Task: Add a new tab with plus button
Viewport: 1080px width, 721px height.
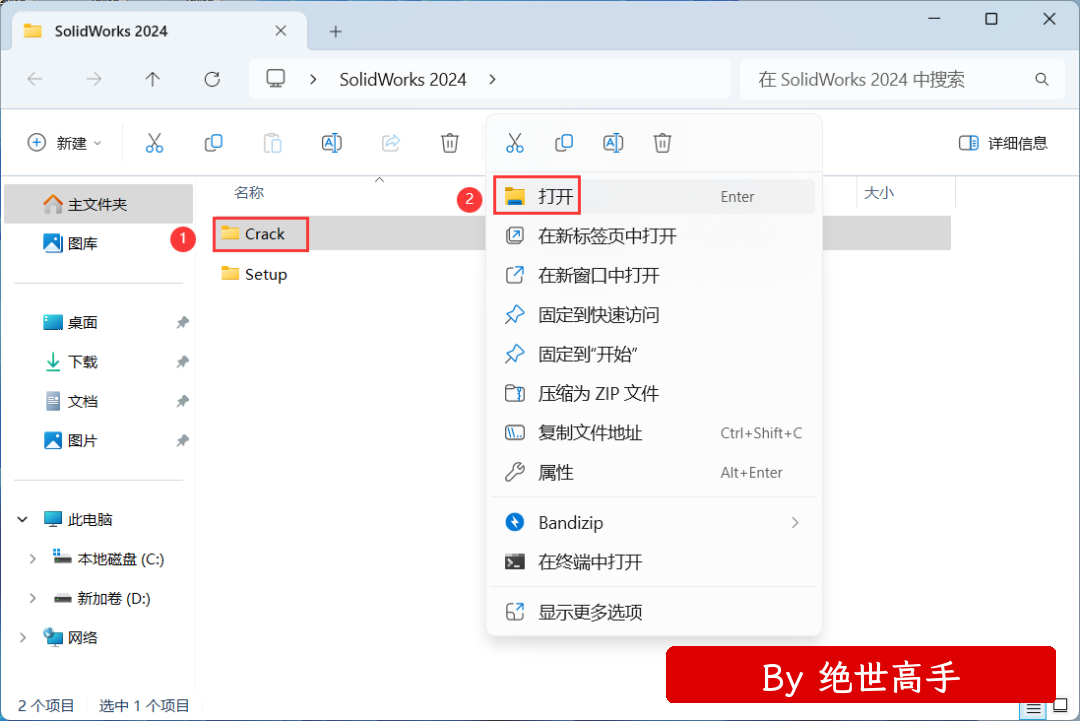Action: tap(336, 31)
